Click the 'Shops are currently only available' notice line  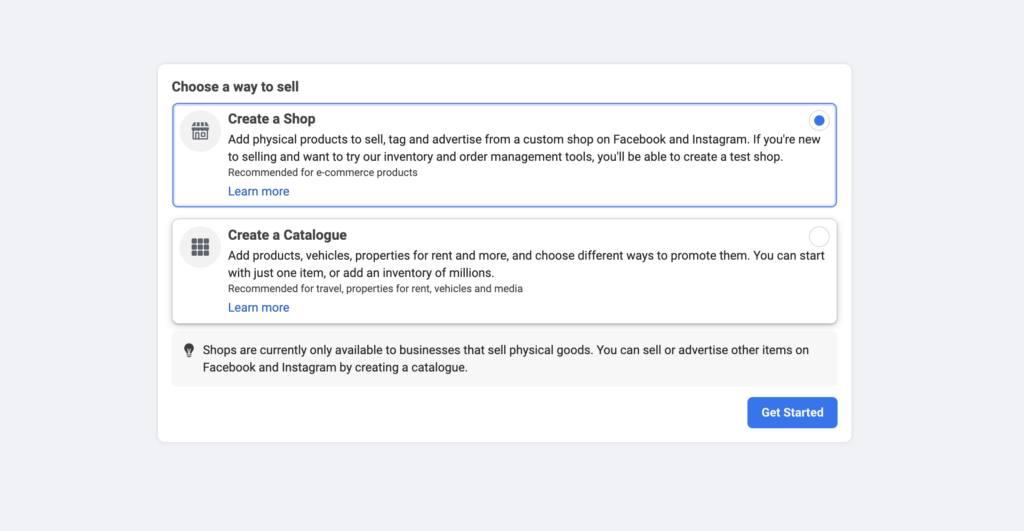pos(505,350)
